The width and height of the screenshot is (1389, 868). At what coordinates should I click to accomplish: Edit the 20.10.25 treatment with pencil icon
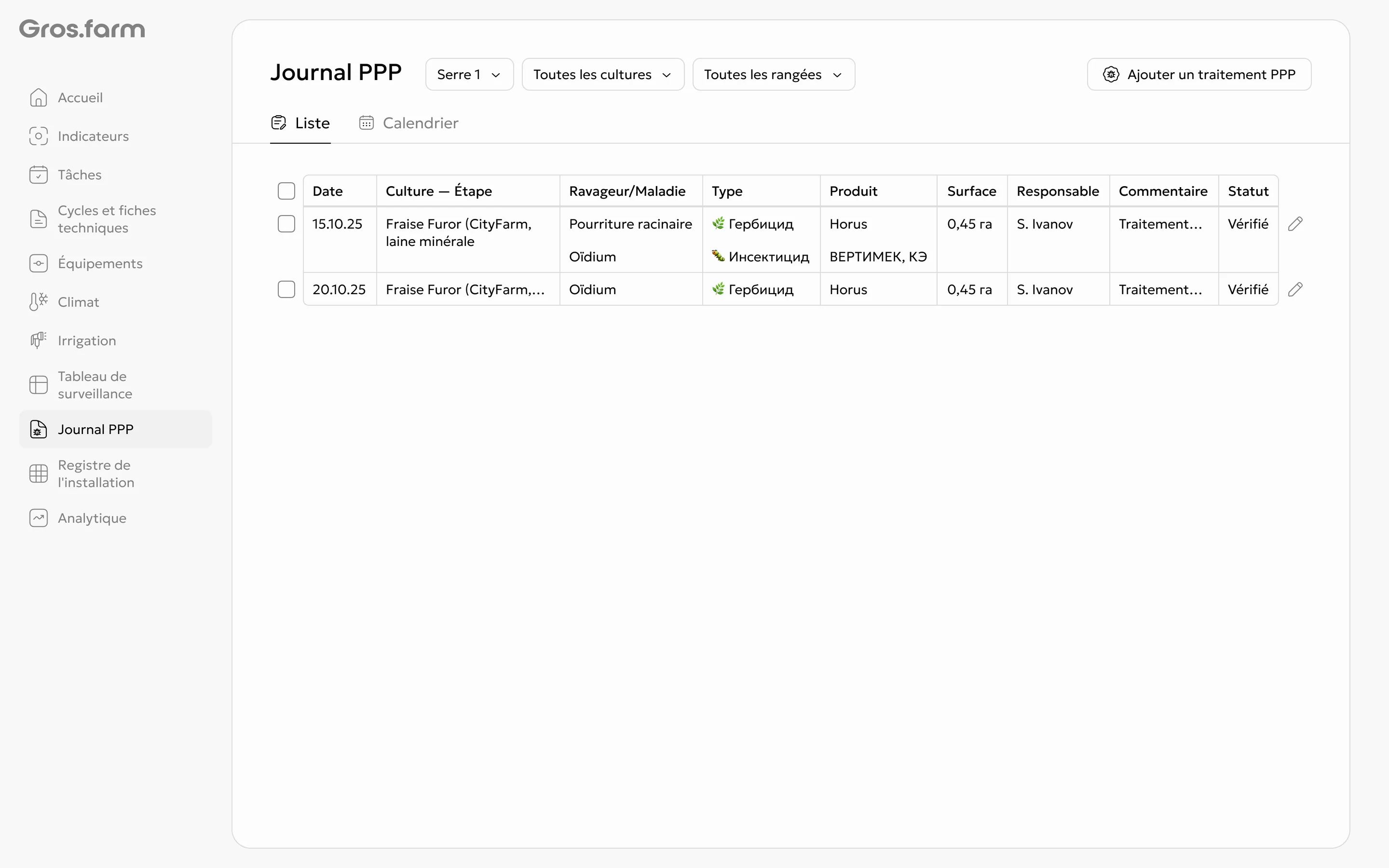[x=1295, y=289]
